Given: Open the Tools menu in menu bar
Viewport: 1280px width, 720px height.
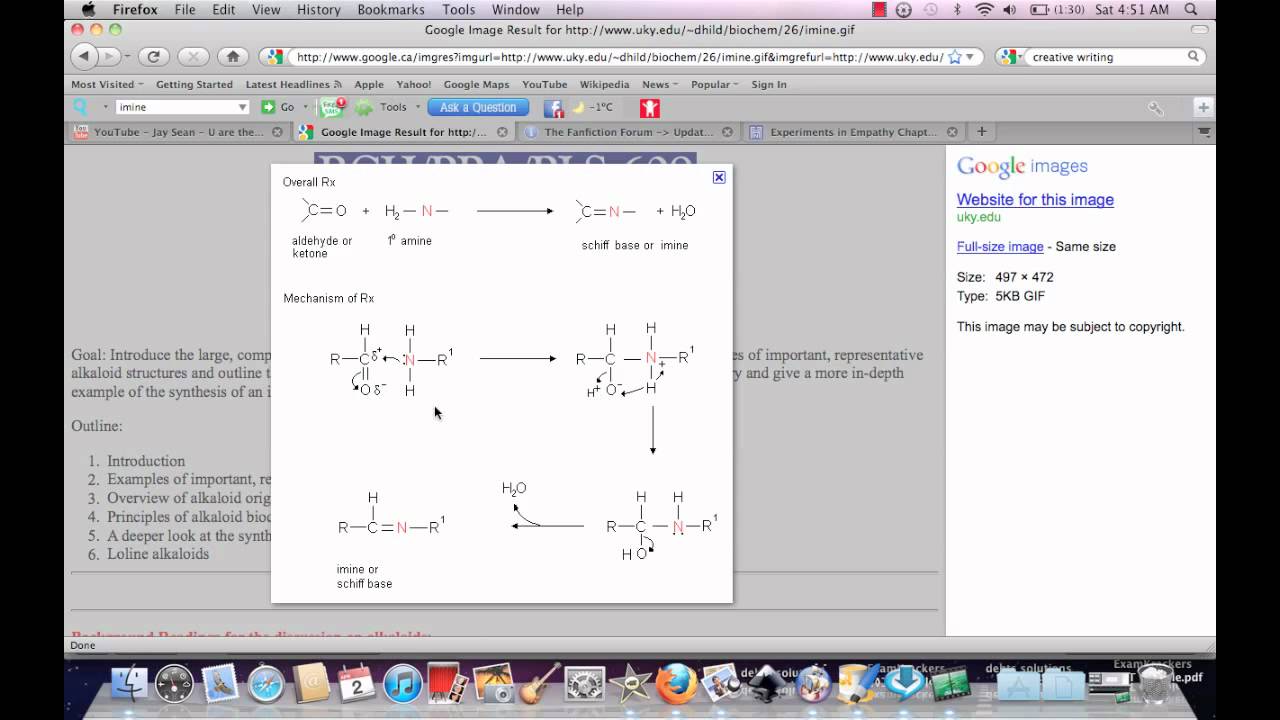Looking at the screenshot, I should pos(459,9).
